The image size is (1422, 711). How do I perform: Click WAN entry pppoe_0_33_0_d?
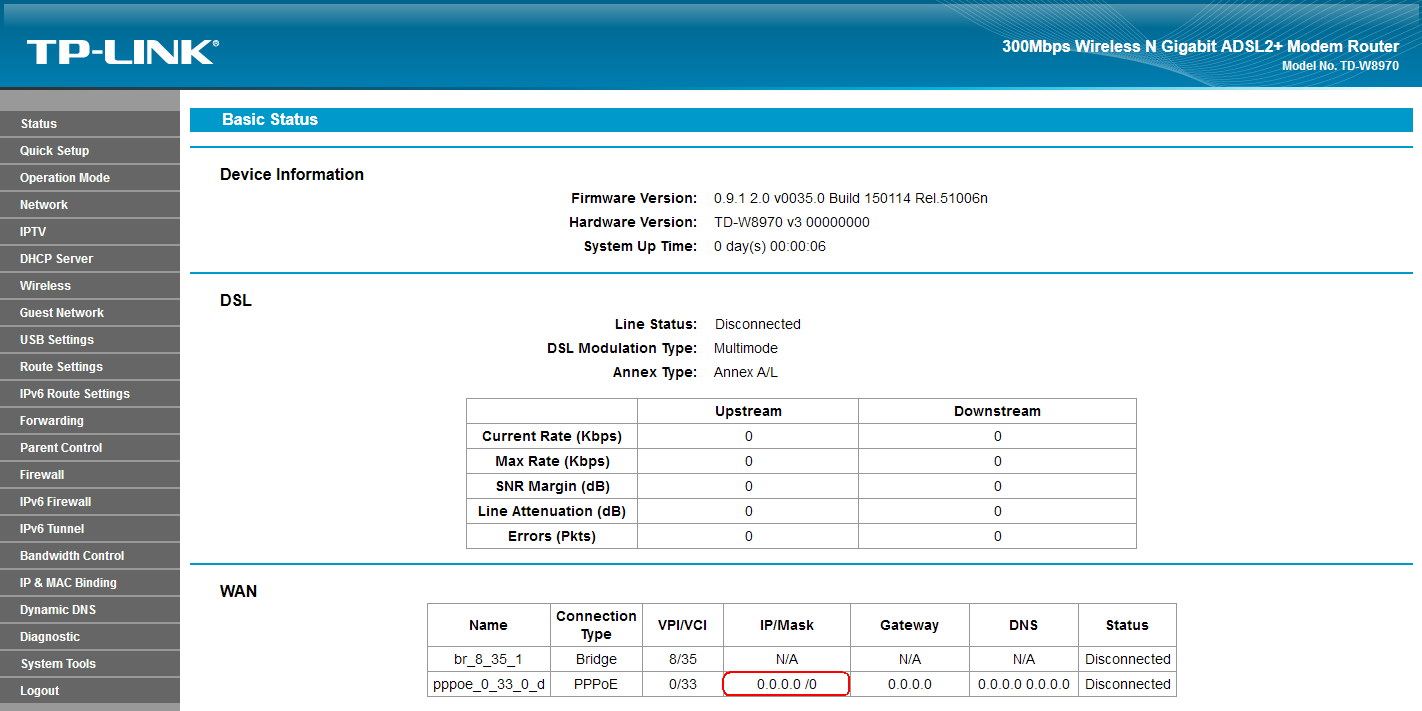click(489, 684)
